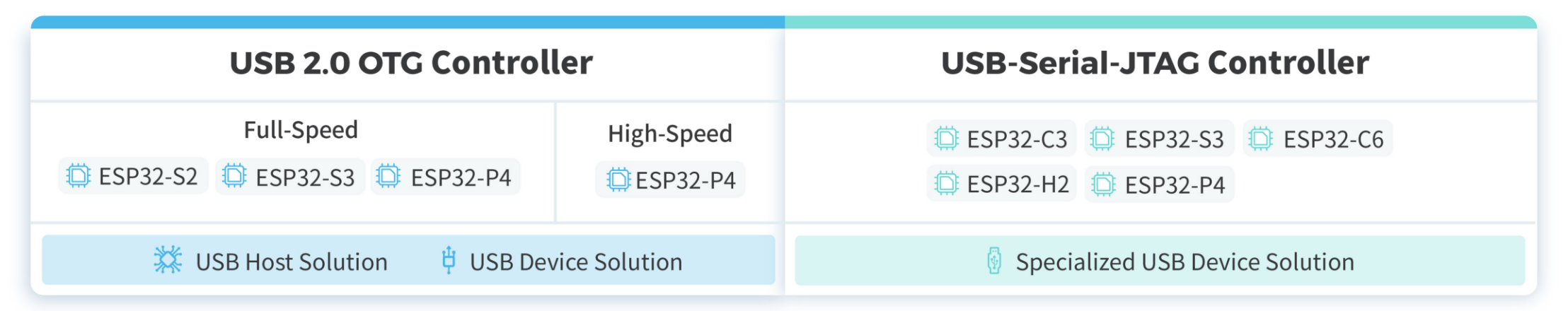Click the chip icon beside ESP32-C6
This screenshot has height=311, width=1568.
pos(1260,139)
